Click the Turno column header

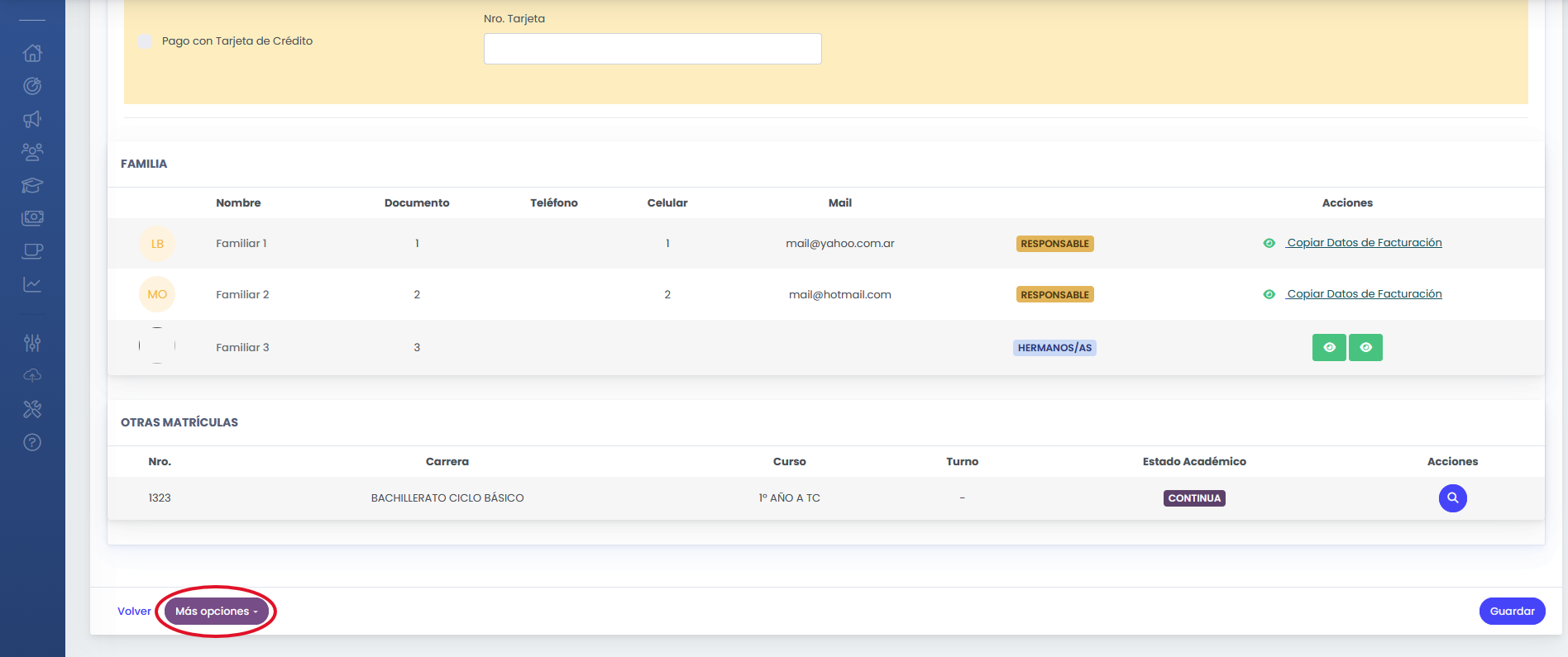(x=963, y=462)
